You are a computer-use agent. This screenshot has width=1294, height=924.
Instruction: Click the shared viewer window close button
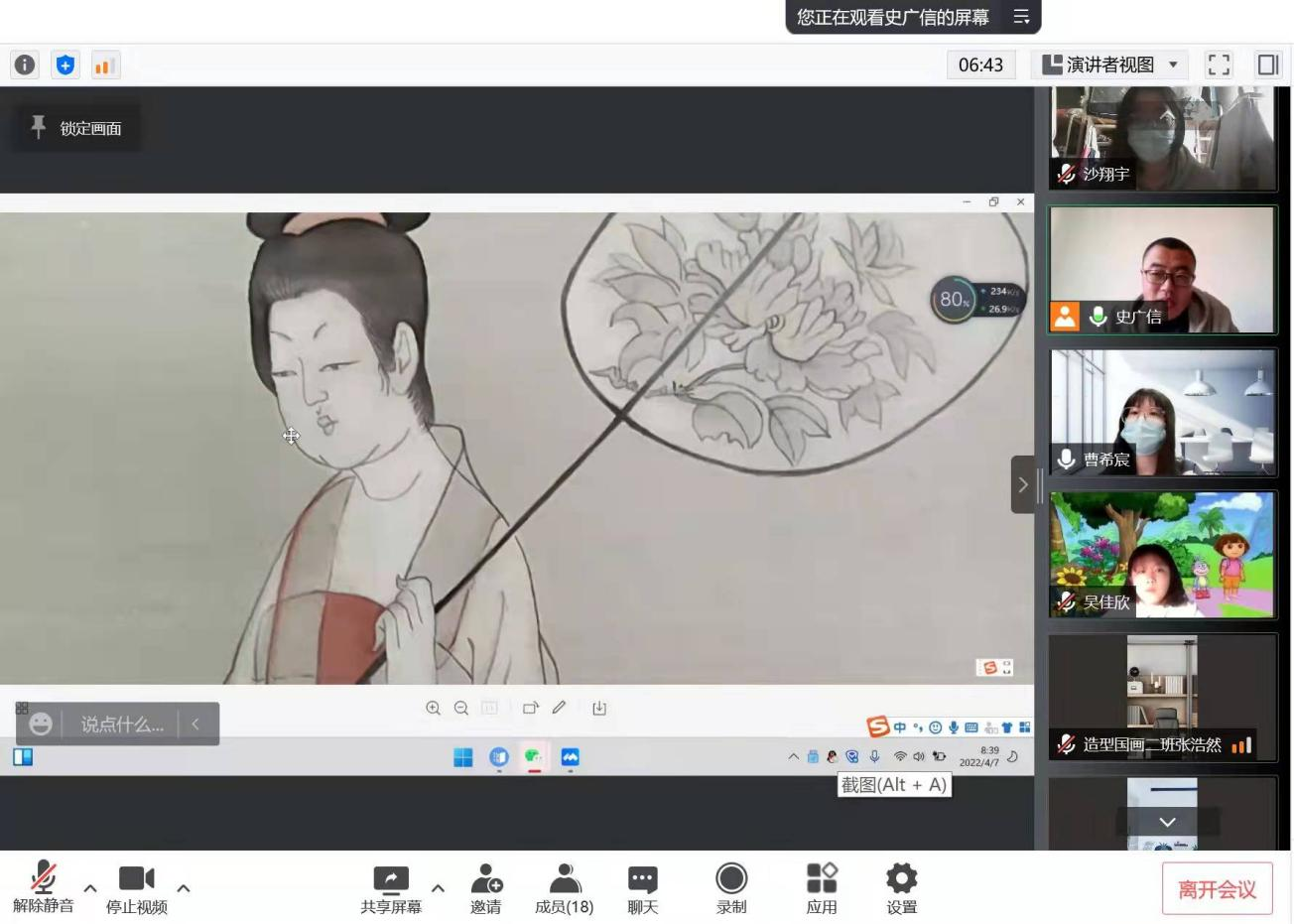(x=1020, y=201)
